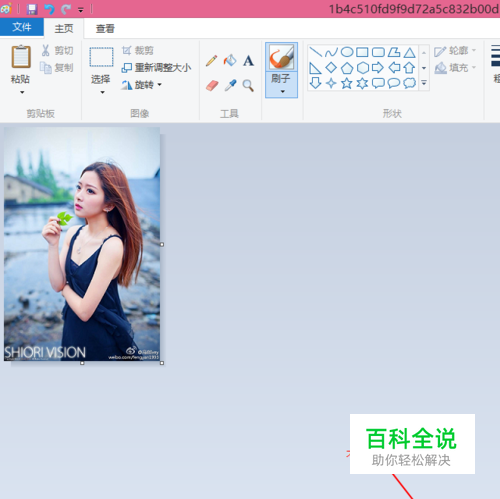The width and height of the screenshot is (500, 499).
Task: Select the Eraser tool
Action: pos(212,86)
